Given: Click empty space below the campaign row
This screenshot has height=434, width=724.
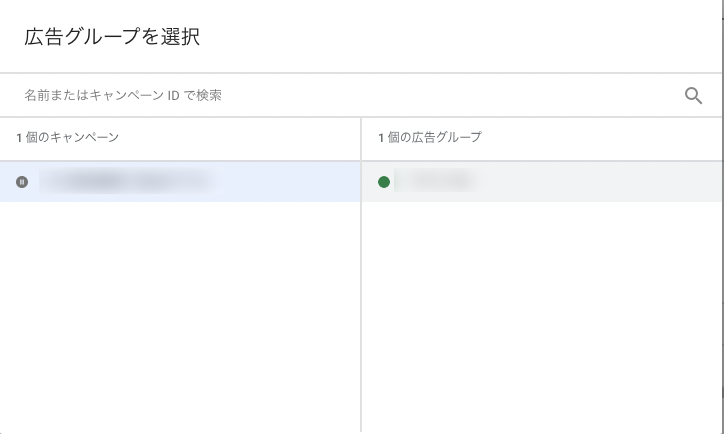Looking at the screenshot, I should point(180,300).
